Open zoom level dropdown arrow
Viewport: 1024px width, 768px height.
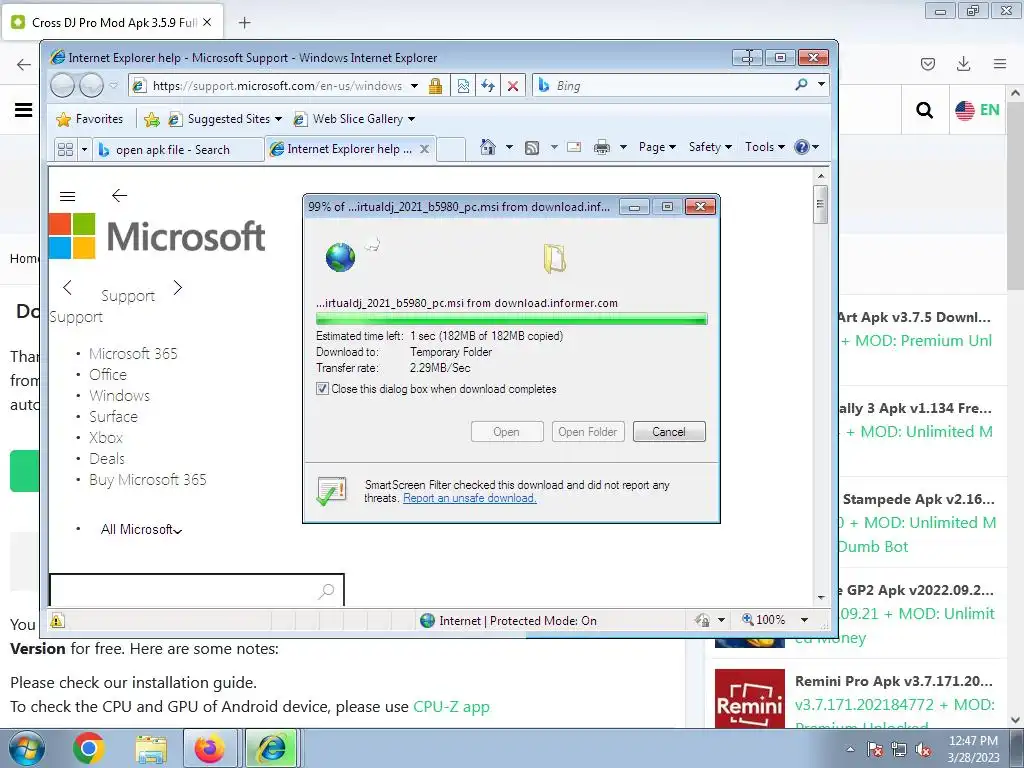(805, 620)
